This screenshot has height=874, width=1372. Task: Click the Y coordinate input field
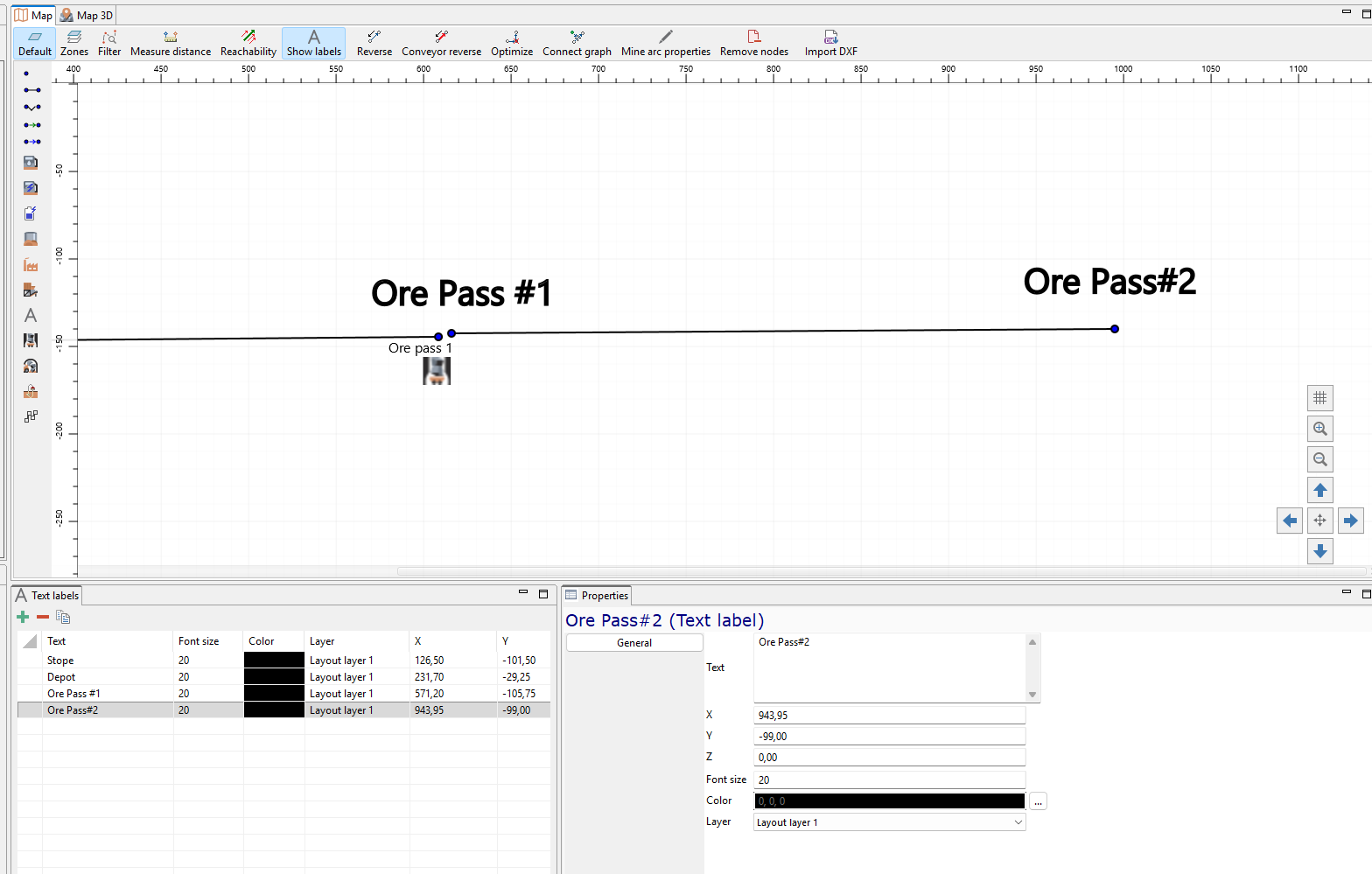[889, 737]
